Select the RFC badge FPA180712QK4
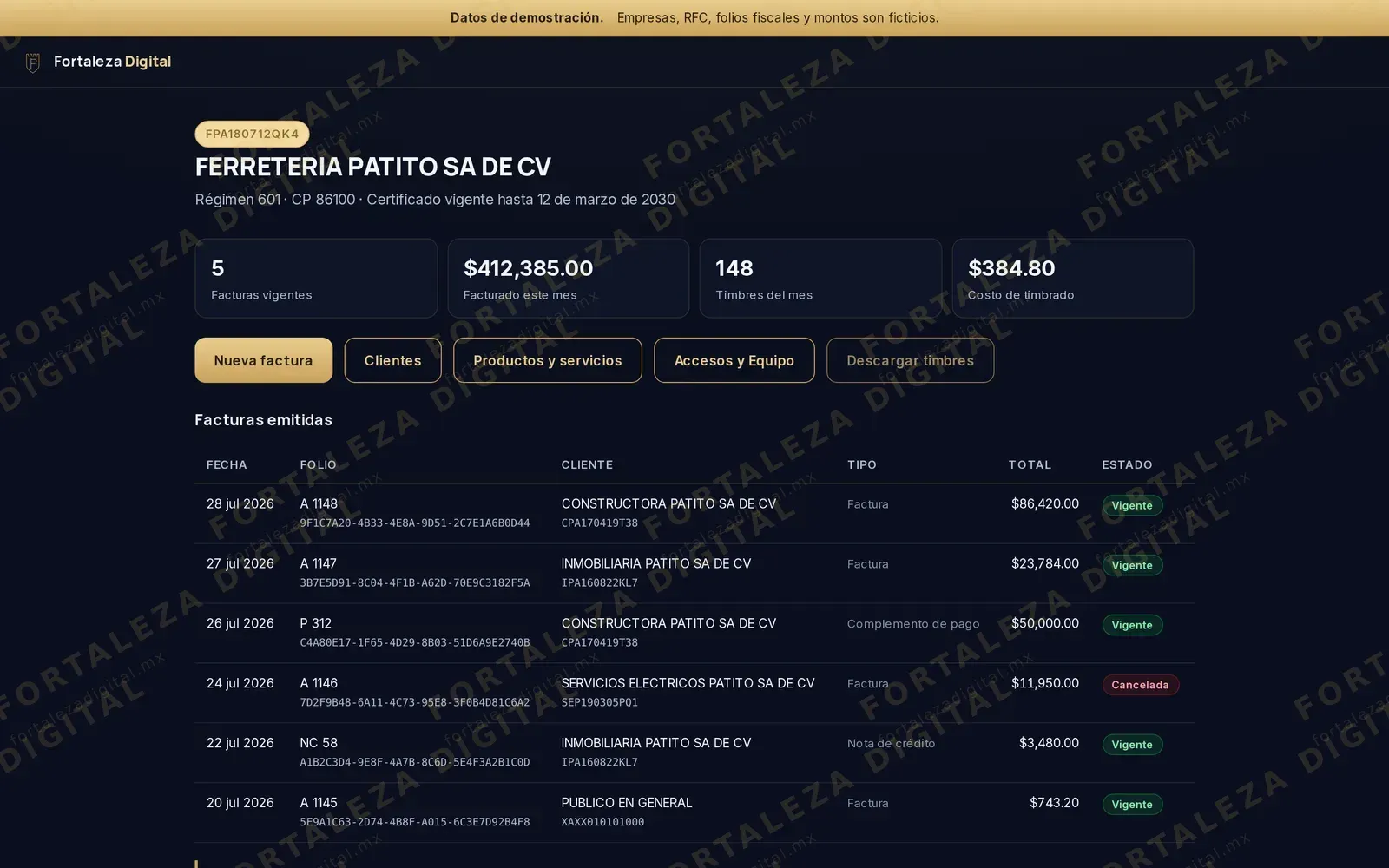This screenshot has width=1389, height=868. point(252,134)
